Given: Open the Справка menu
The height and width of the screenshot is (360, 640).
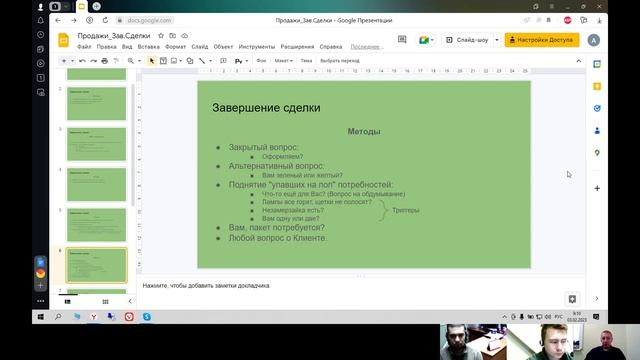Looking at the screenshot, I should click(331, 47).
